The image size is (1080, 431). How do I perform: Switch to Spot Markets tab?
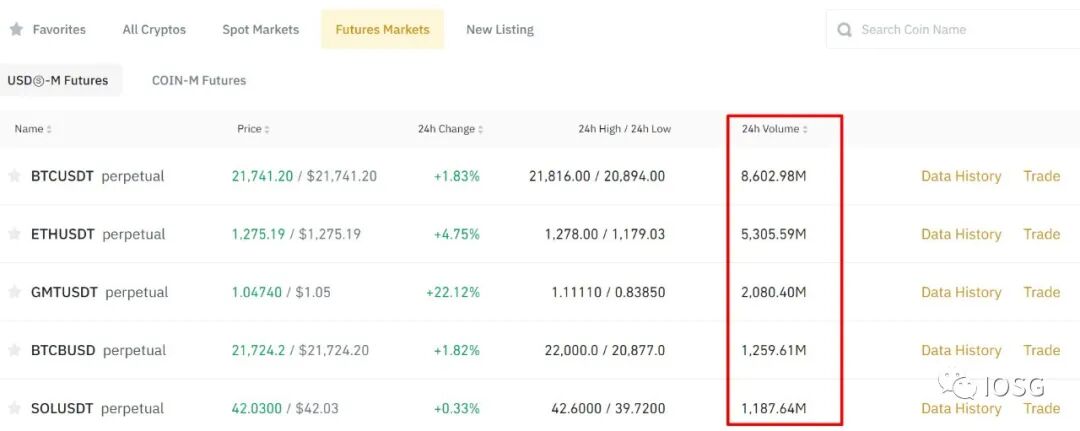pos(260,30)
